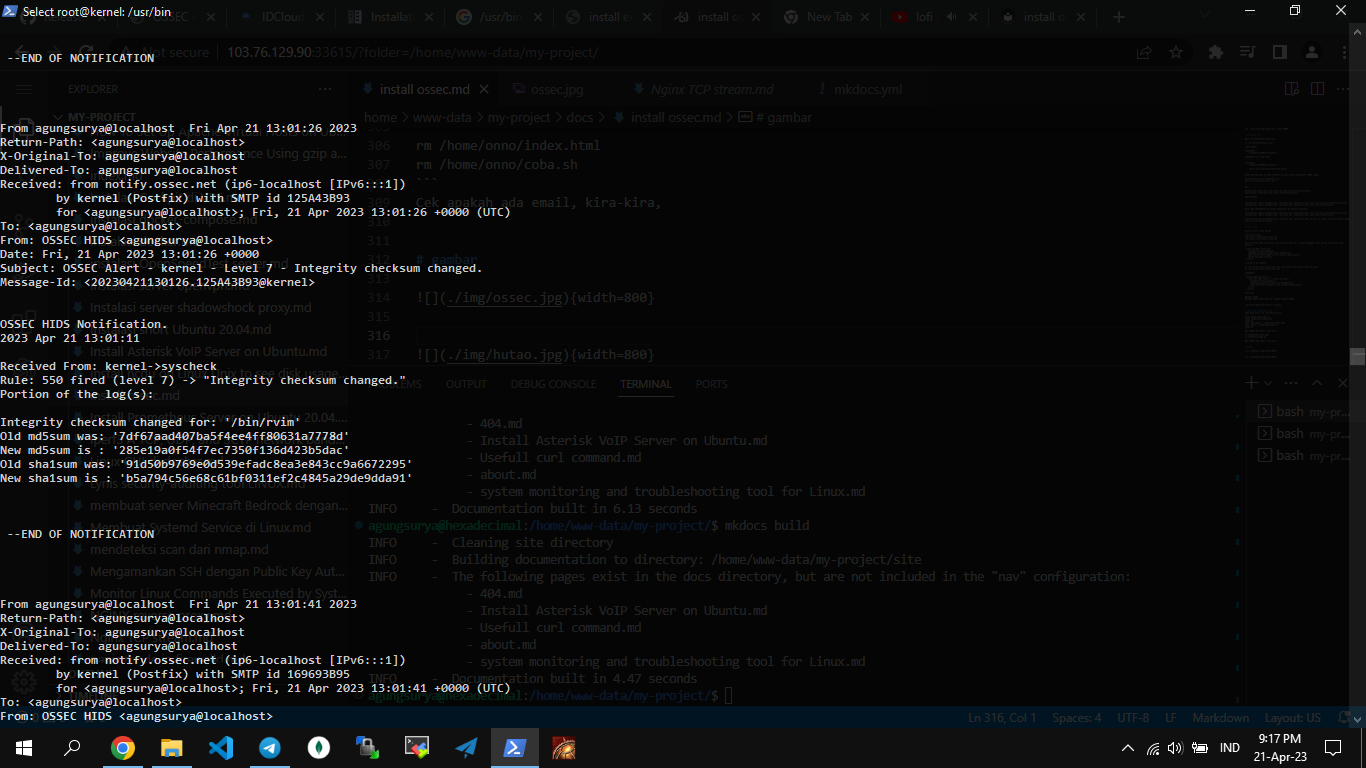
Task: Open MongoDB Compass green leaf icon
Action: click(x=318, y=747)
